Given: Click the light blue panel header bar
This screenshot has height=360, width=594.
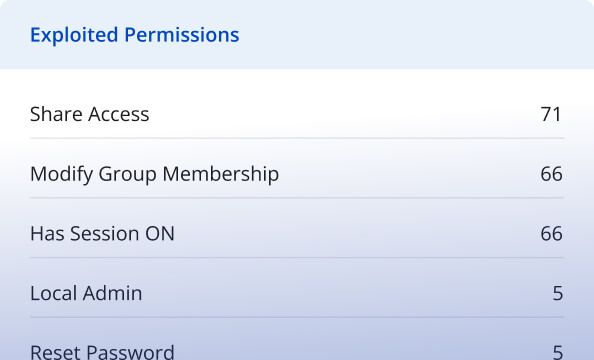Looking at the screenshot, I should pos(297,34).
